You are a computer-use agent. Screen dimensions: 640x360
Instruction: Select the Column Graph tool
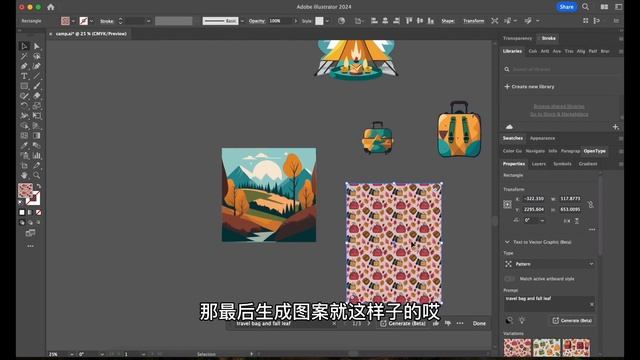coord(37,156)
